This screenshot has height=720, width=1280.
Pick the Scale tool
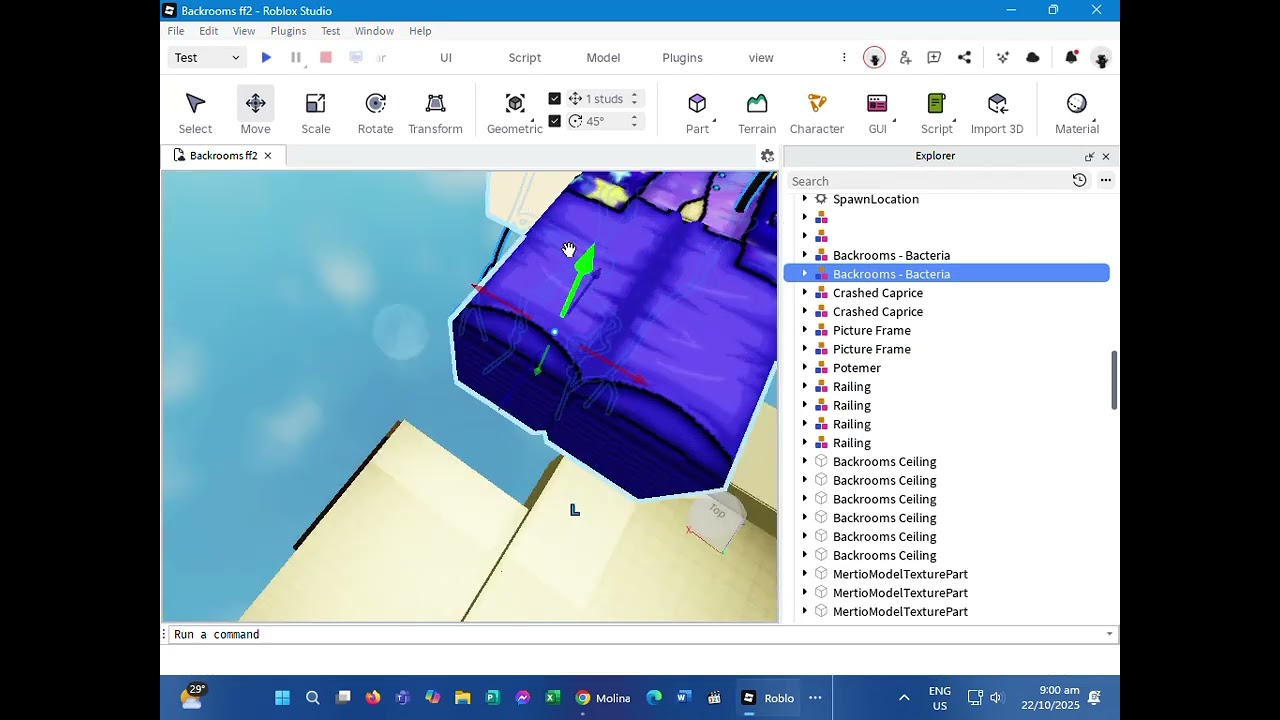point(316,113)
